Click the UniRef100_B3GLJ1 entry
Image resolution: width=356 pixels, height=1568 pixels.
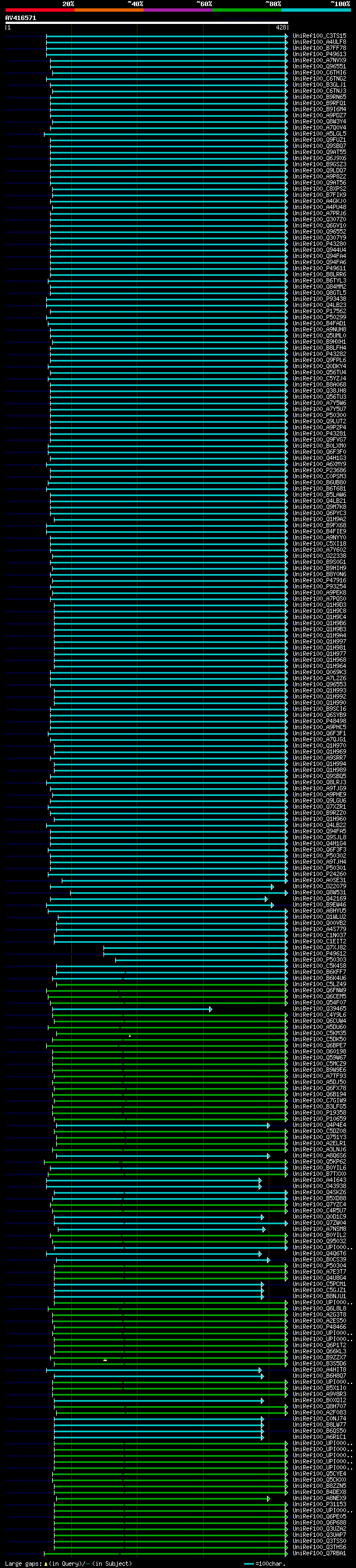319,85
